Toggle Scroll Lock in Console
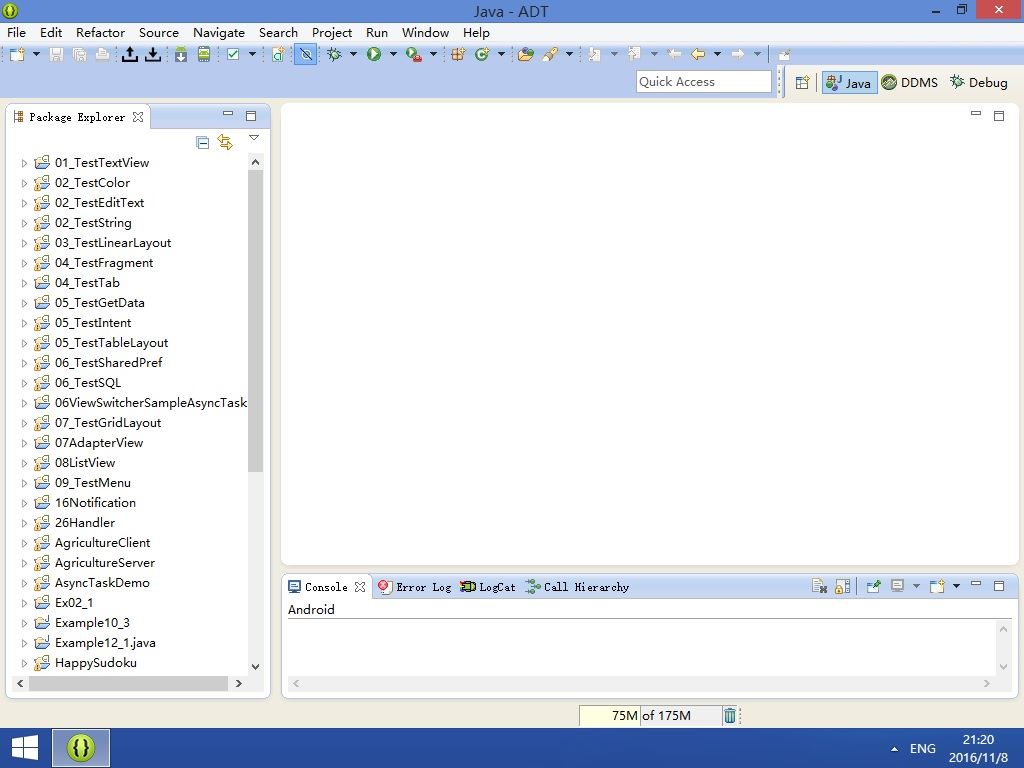The height and width of the screenshot is (768, 1024). coord(842,586)
